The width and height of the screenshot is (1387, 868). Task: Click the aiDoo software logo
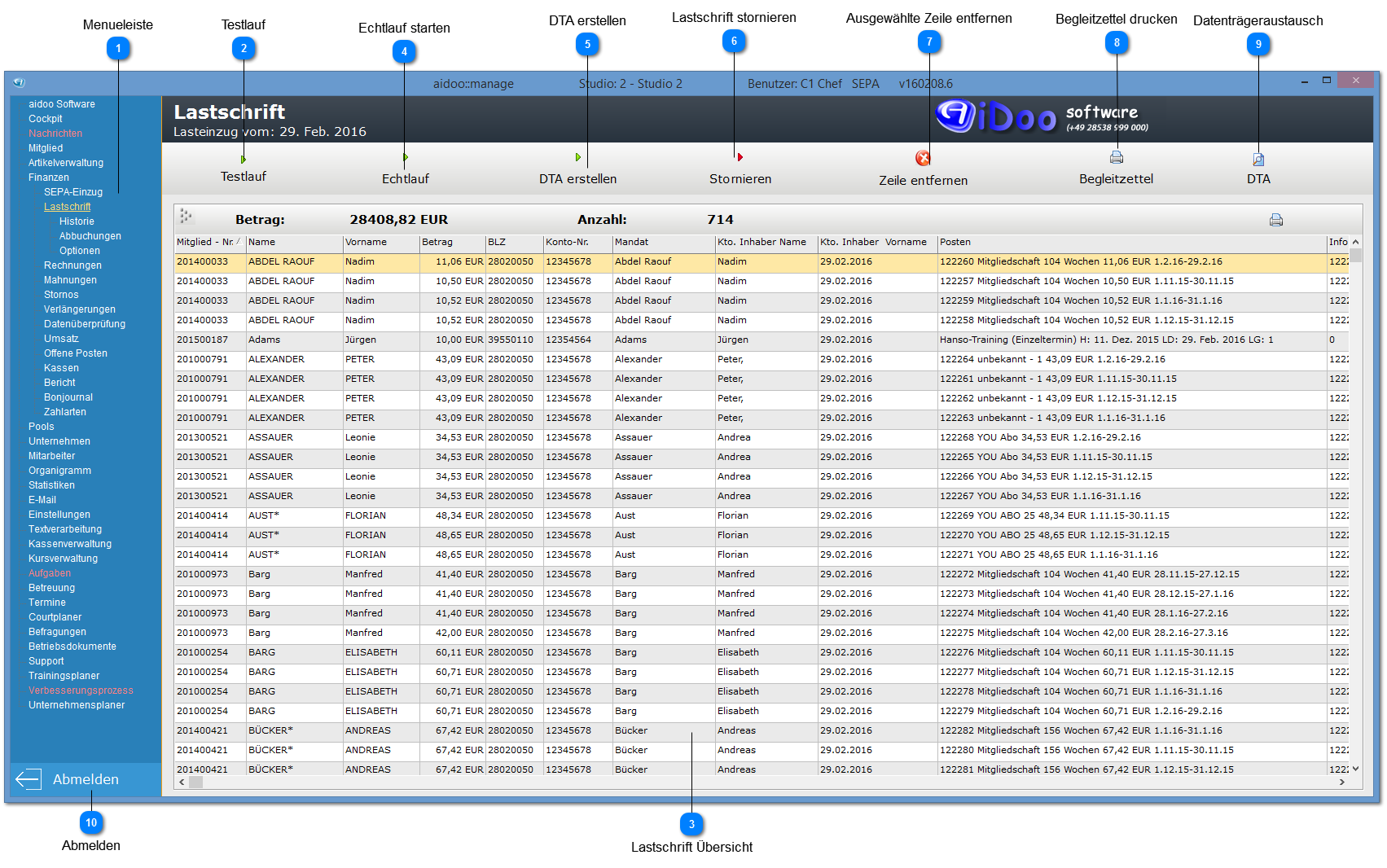pyautogui.click(x=1042, y=117)
